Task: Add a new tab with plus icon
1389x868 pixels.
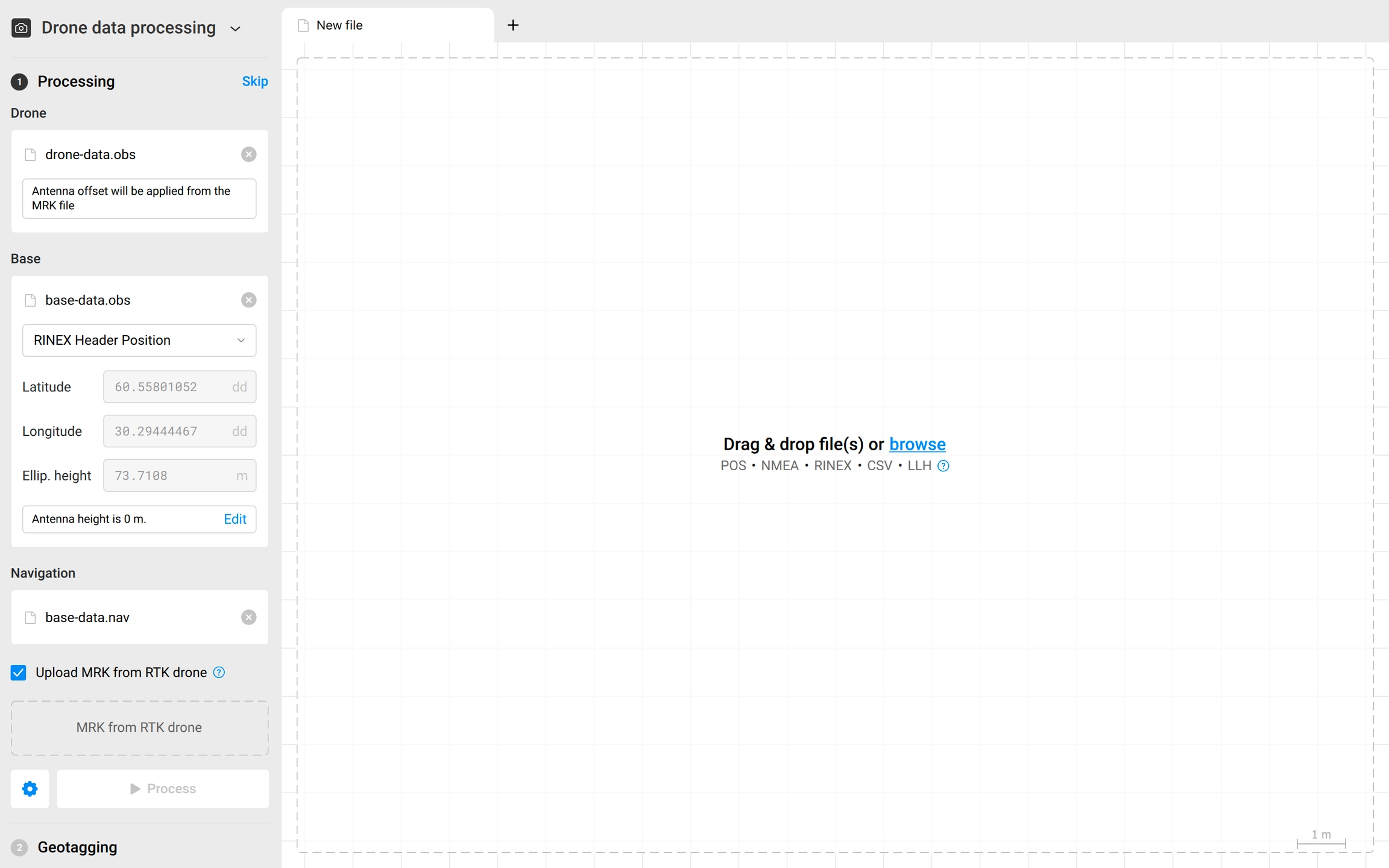Action: click(513, 25)
